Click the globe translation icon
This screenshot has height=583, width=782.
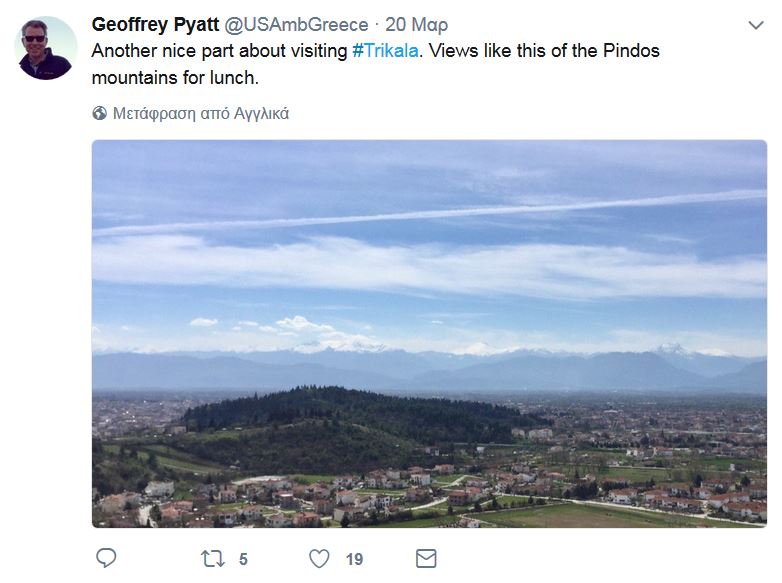(x=100, y=113)
